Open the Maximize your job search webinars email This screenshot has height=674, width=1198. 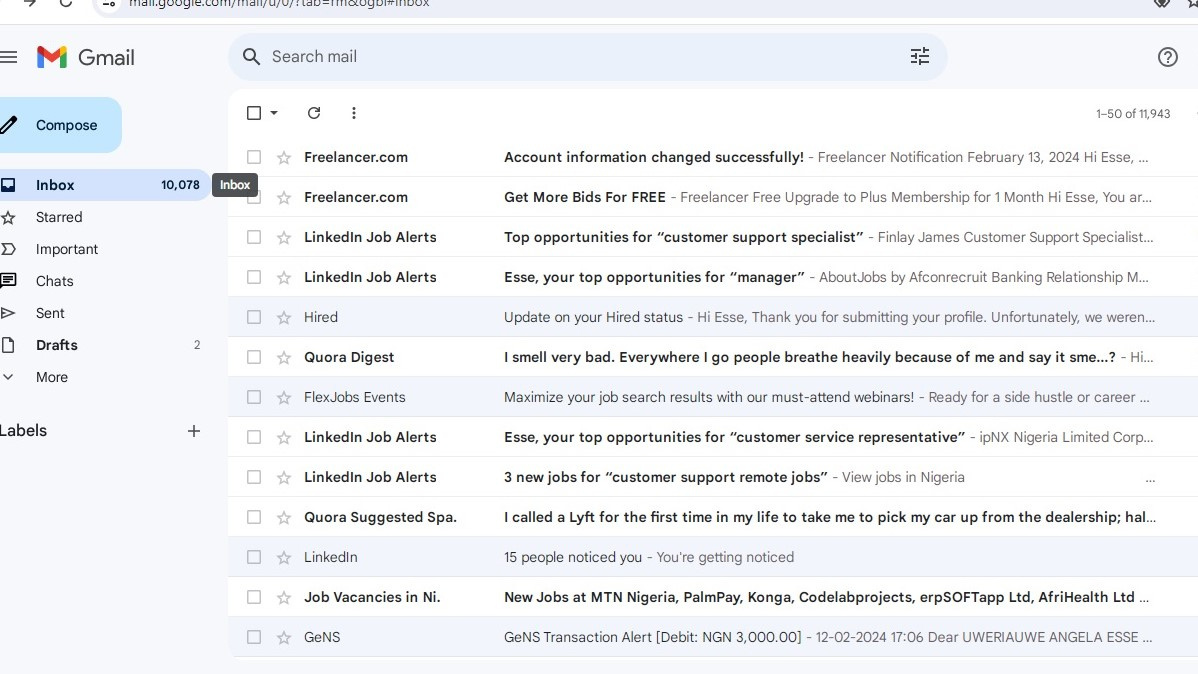point(713,397)
